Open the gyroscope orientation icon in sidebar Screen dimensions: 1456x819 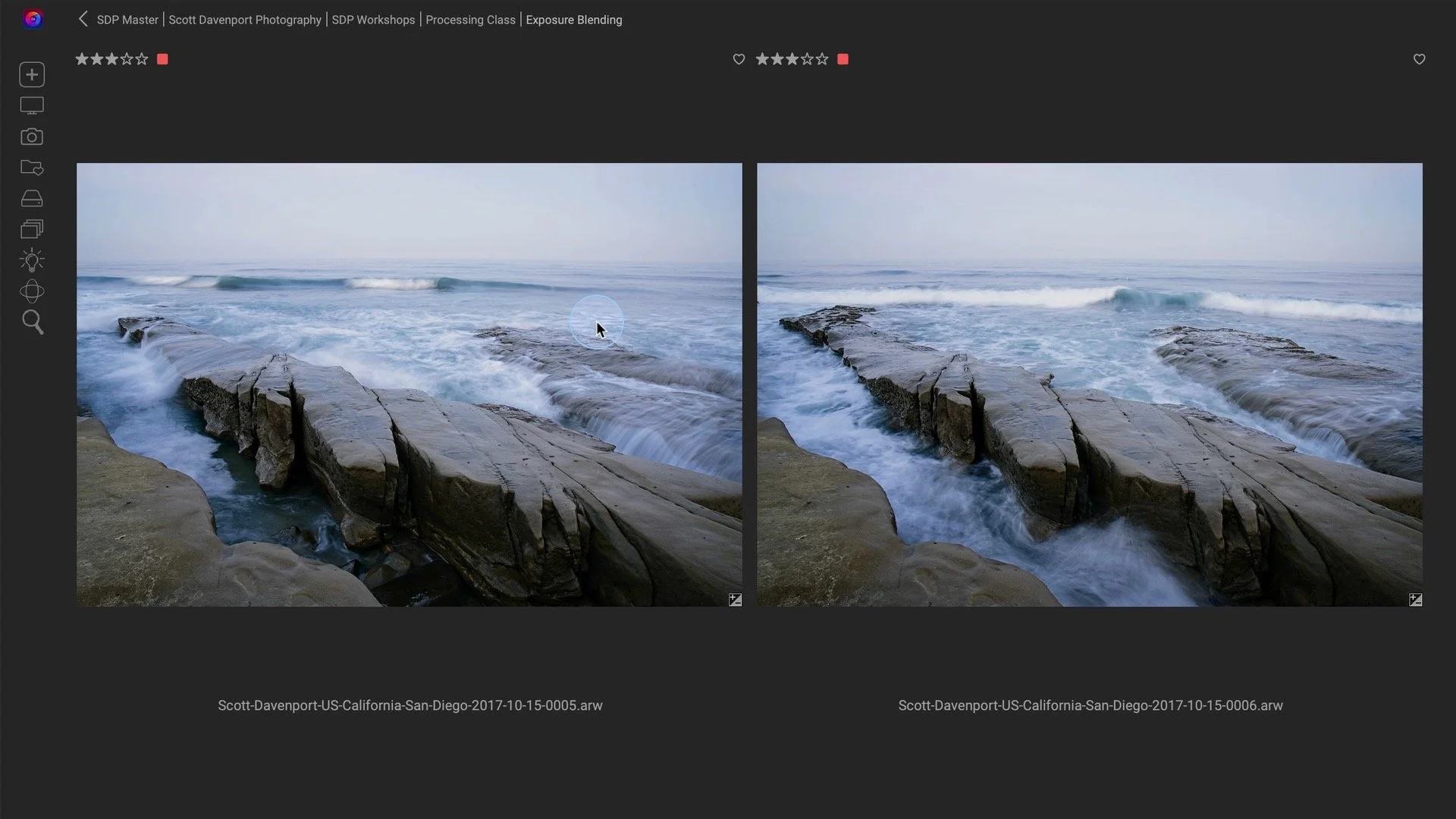(x=31, y=291)
